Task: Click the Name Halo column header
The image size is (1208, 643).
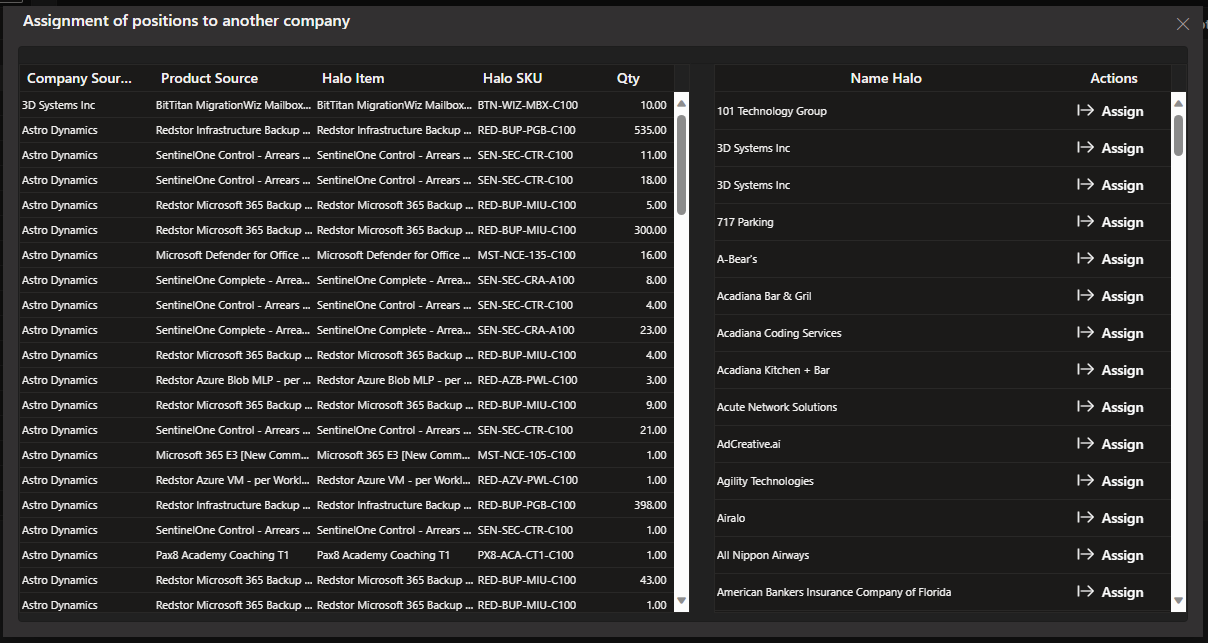Action: tap(886, 78)
